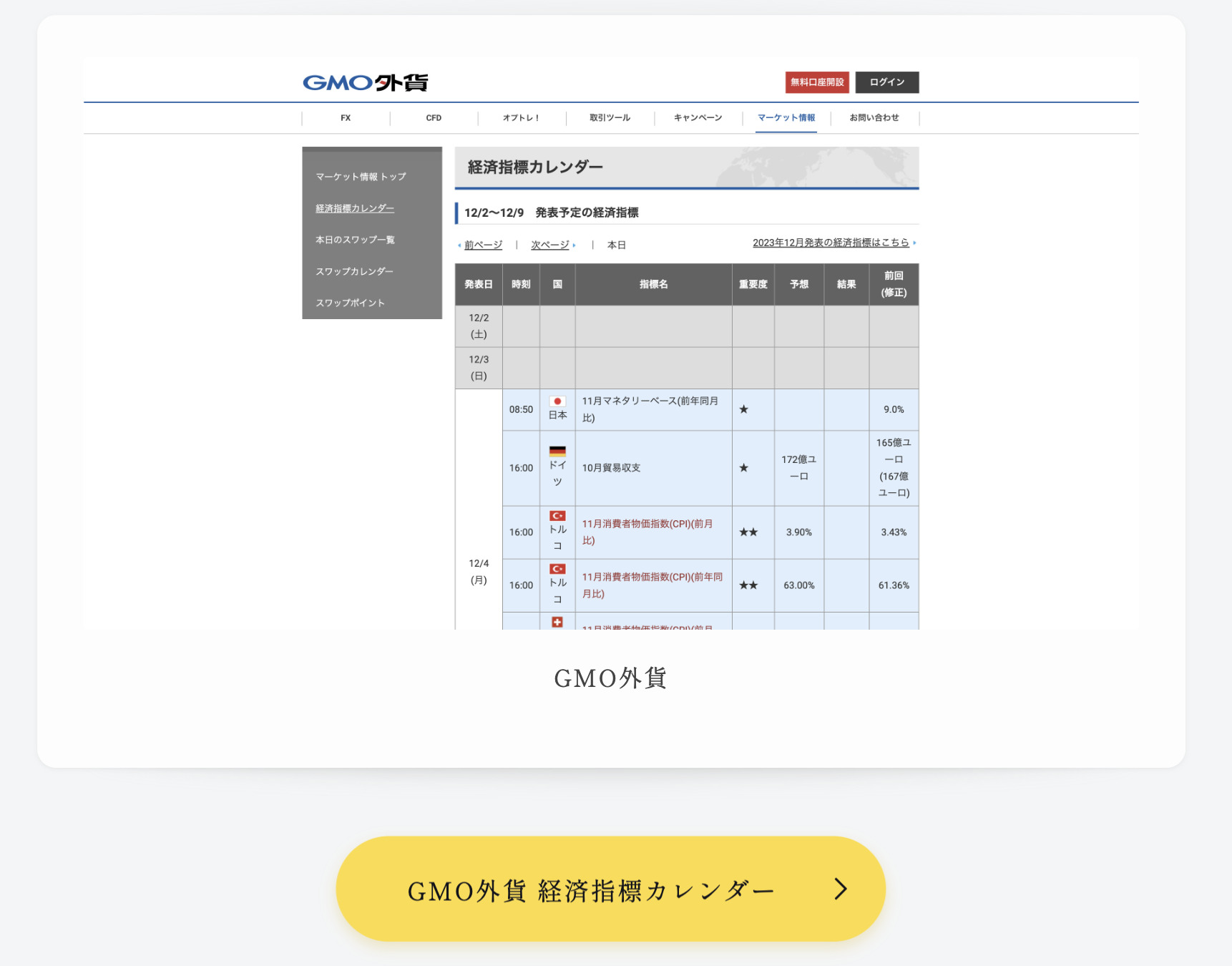The width and height of the screenshot is (1232, 966).
Task: Select キャンペーン in the top navigation
Action: [x=698, y=118]
